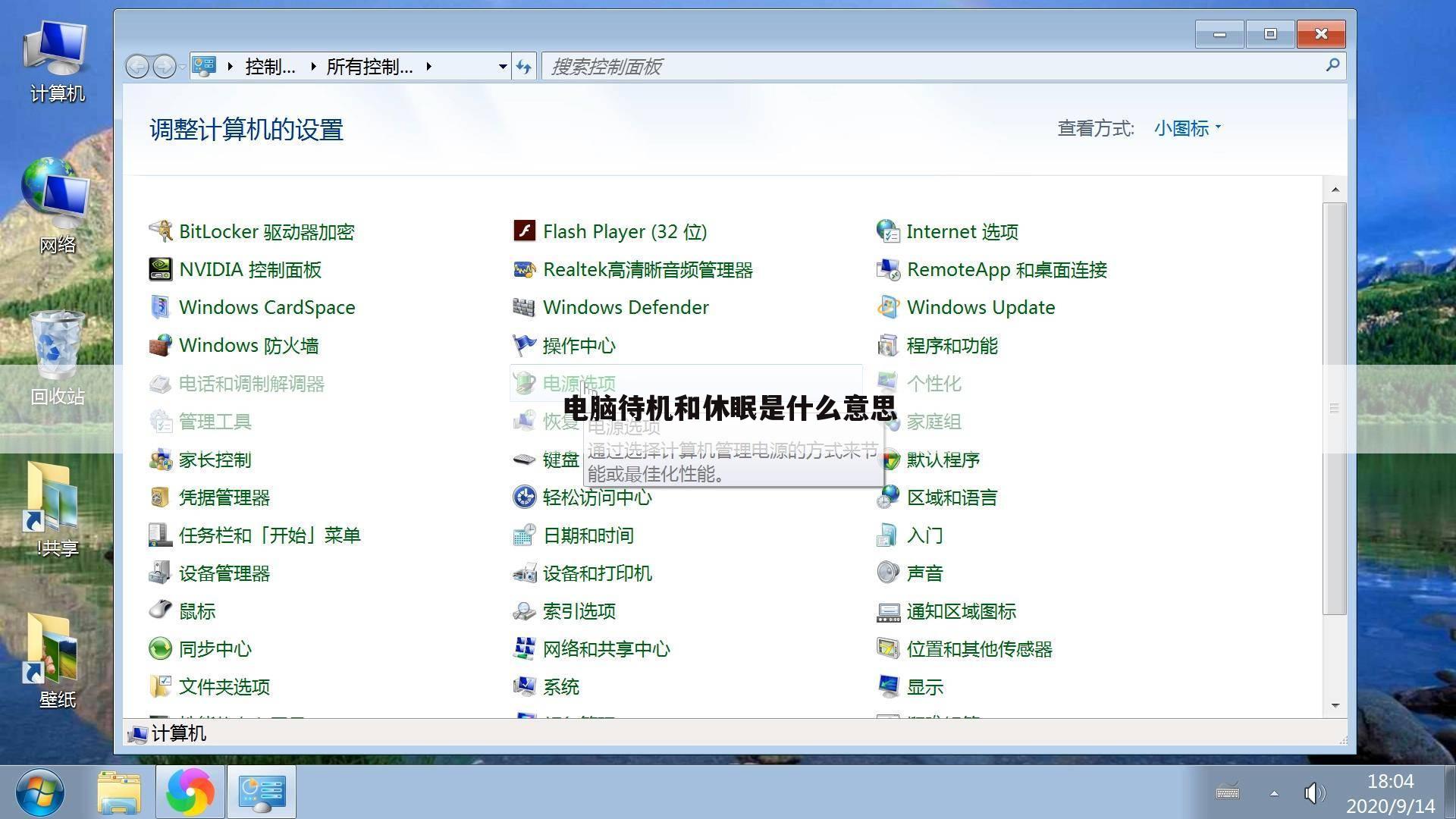The width and height of the screenshot is (1456, 819).
Task: Click the 所有控制... breadcrumb segment
Action: point(369,67)
